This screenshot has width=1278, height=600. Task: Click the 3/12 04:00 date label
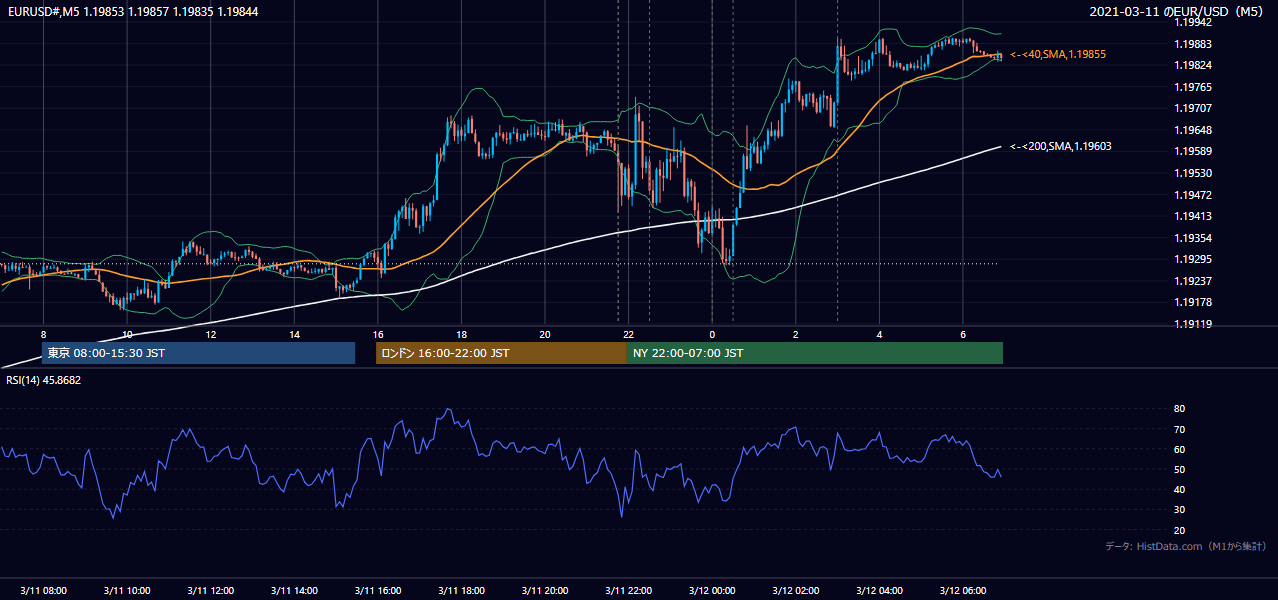tap(879, 591)
